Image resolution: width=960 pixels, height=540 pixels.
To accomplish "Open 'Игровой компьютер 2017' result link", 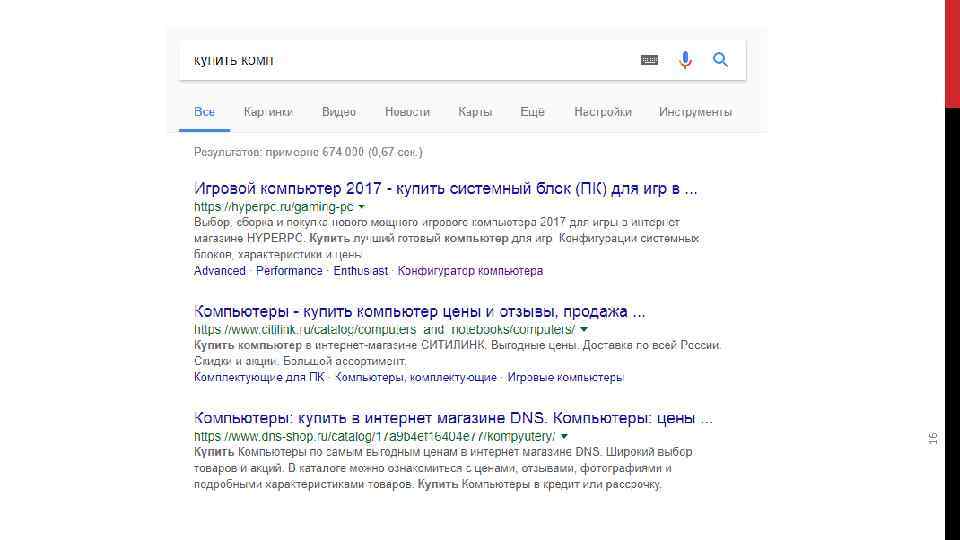I will pyautogui.click(x=446, y=189).
